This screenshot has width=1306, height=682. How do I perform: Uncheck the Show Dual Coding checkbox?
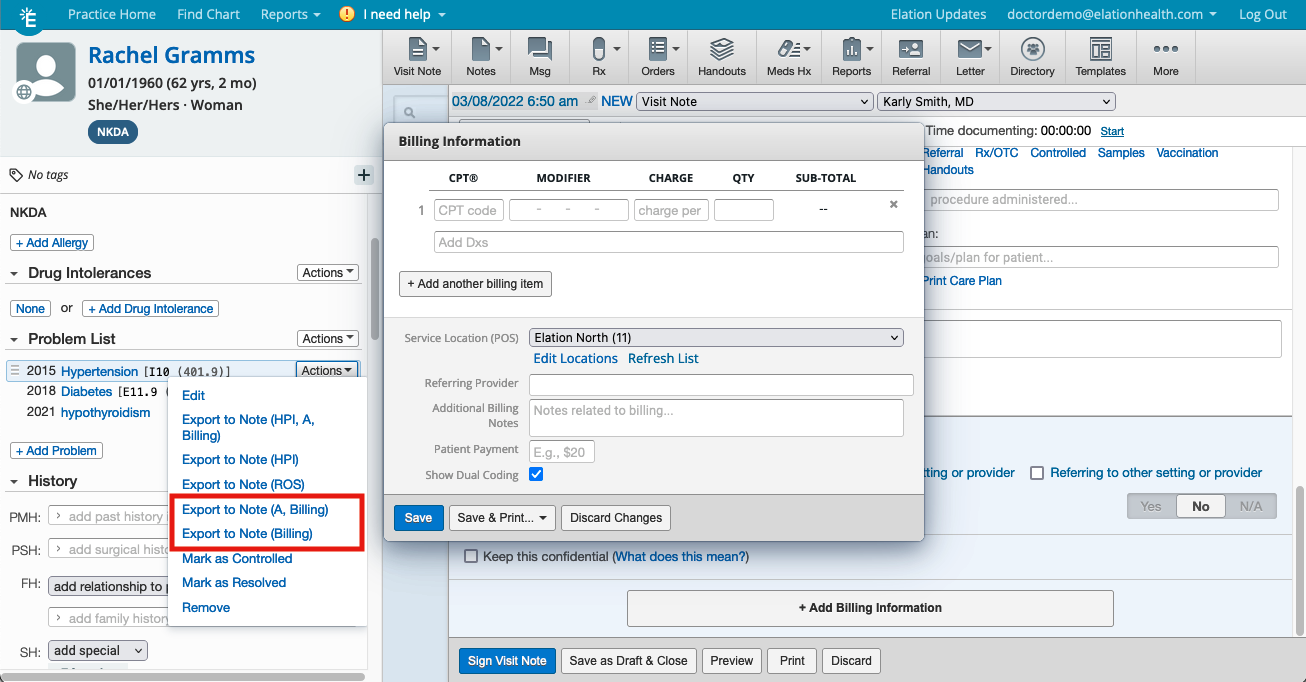[x=536, y=474]
